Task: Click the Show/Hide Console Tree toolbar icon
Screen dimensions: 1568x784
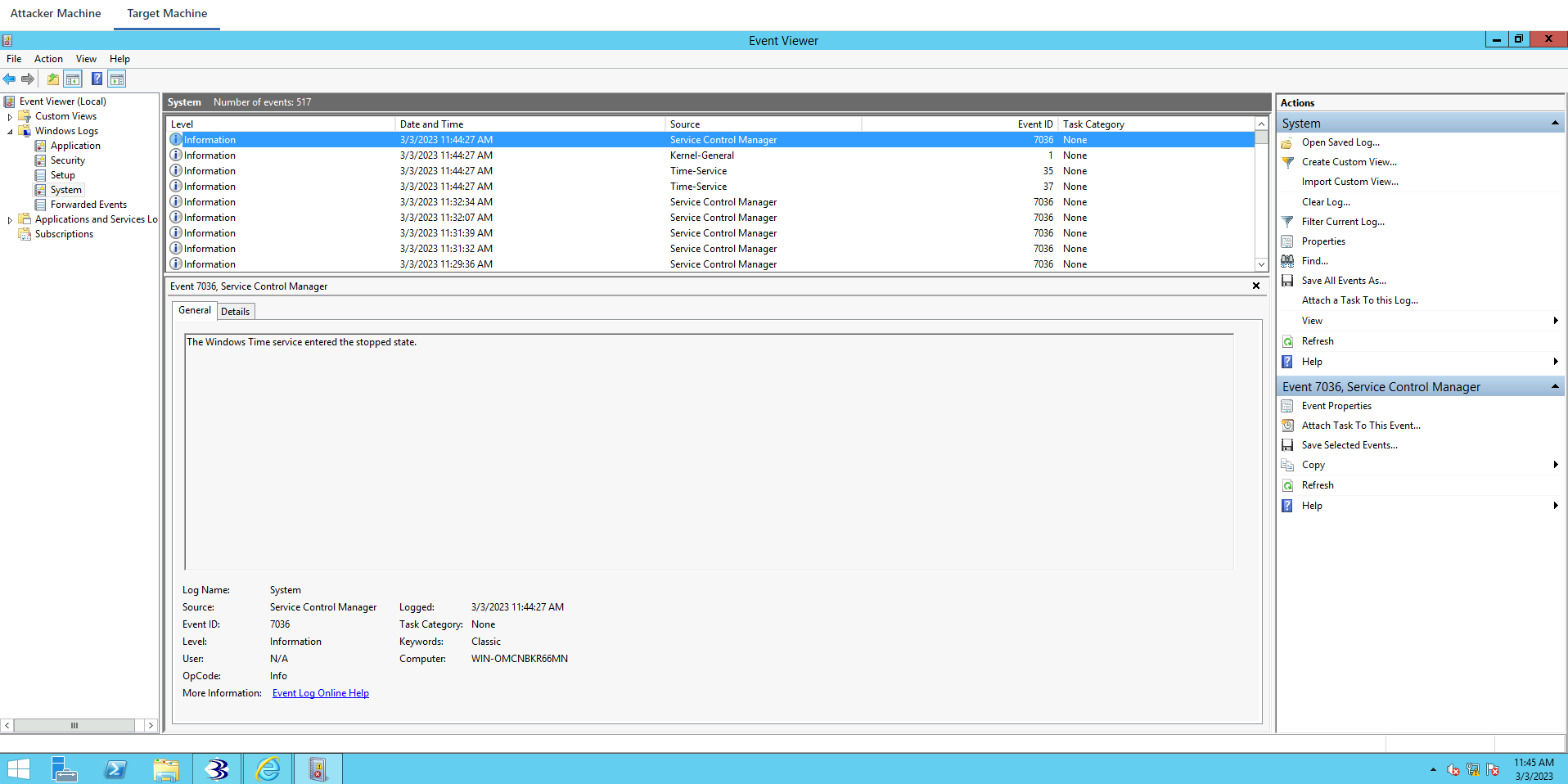Action: point(73,79)
